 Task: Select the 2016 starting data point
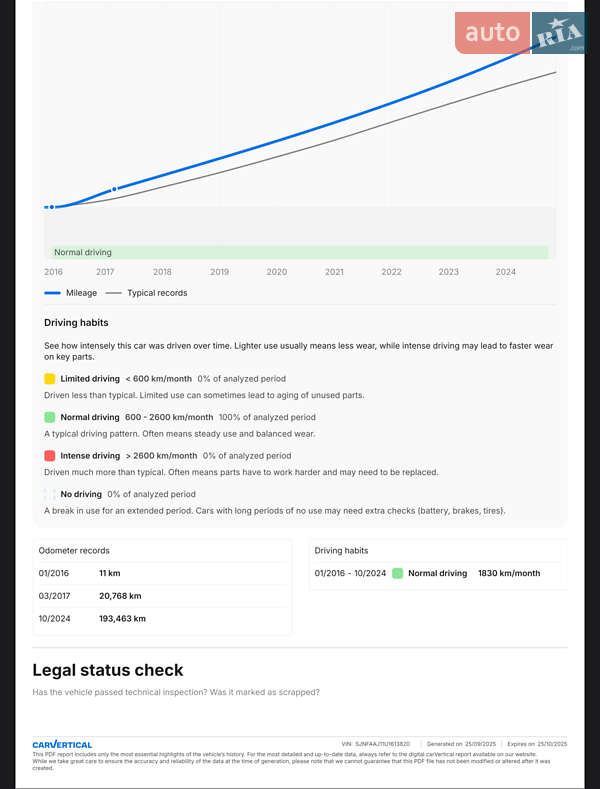52,207
